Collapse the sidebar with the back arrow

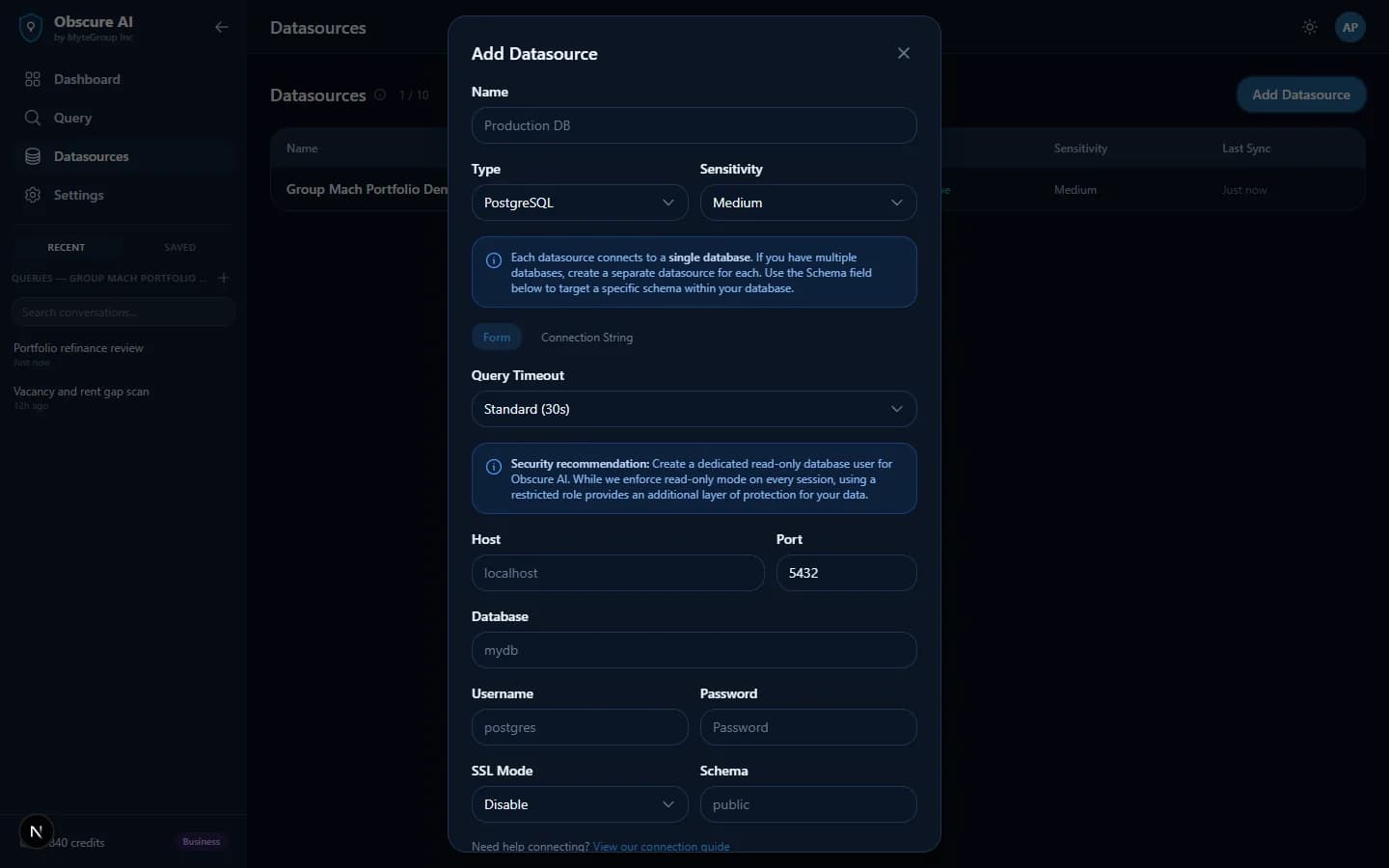[222, 27]
